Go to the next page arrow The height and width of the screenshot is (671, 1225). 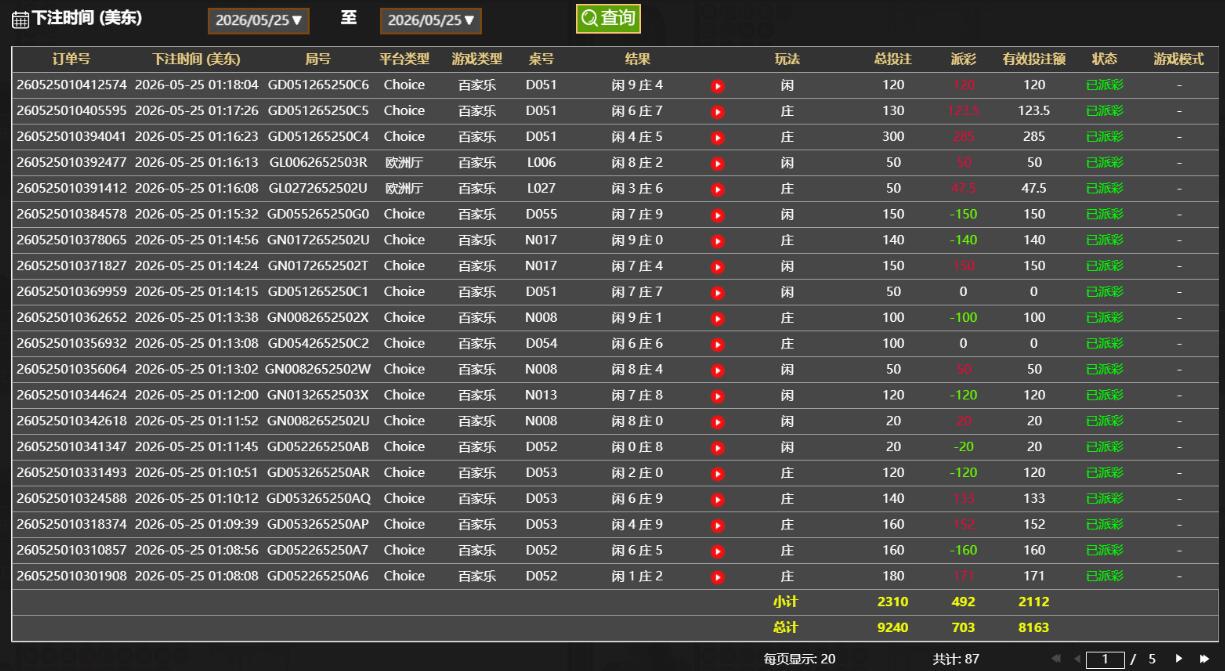click(1179, 659)
